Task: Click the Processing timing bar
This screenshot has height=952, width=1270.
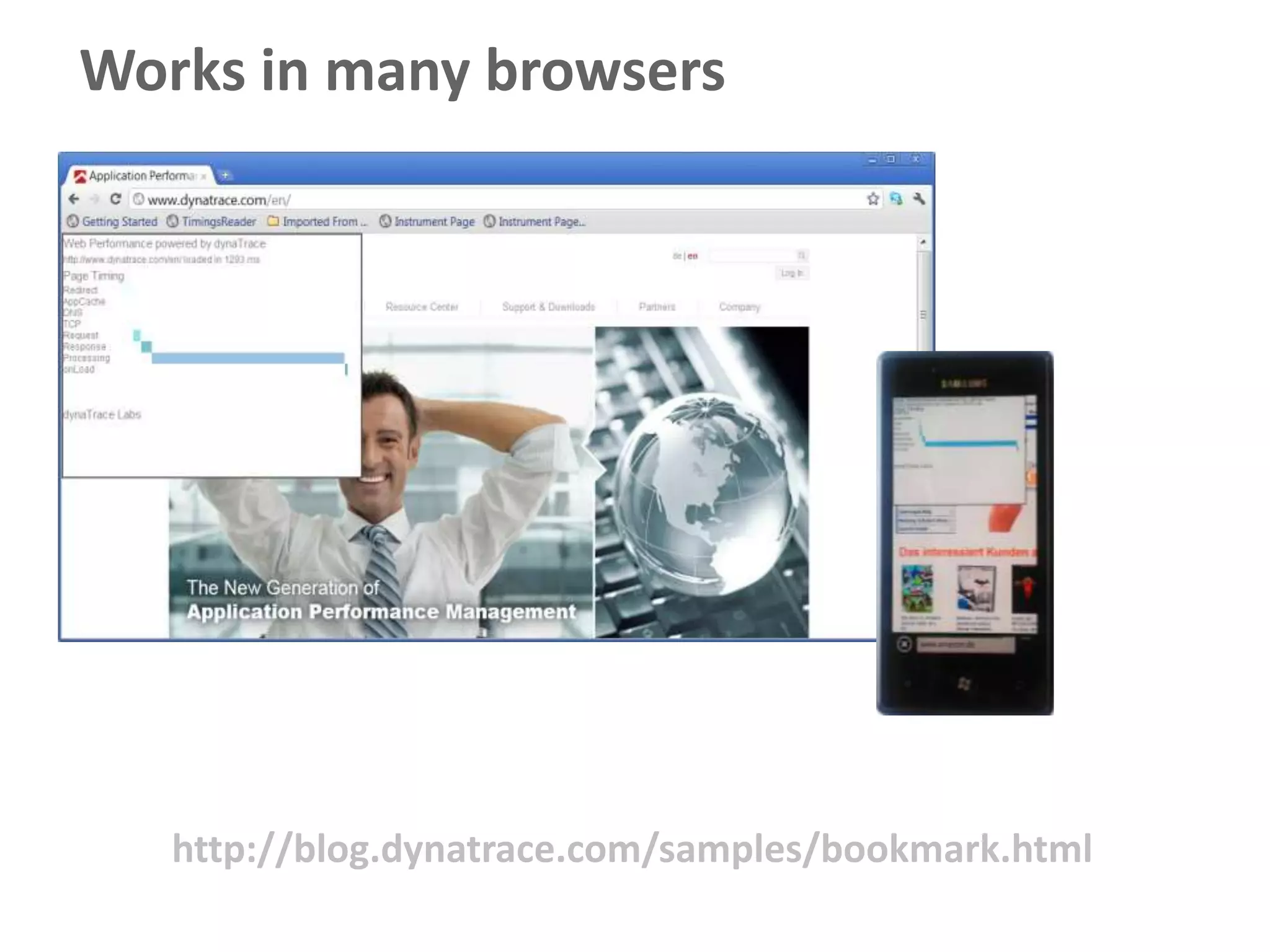Action: tap(248, 358)
